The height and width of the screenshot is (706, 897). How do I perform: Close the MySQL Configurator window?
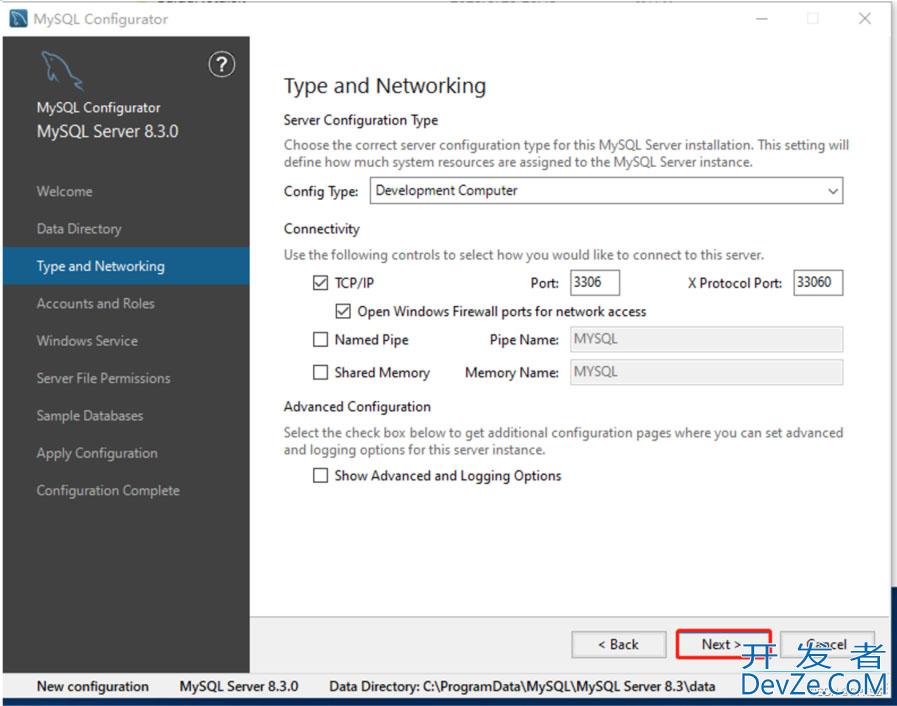[x=864, y=18]
